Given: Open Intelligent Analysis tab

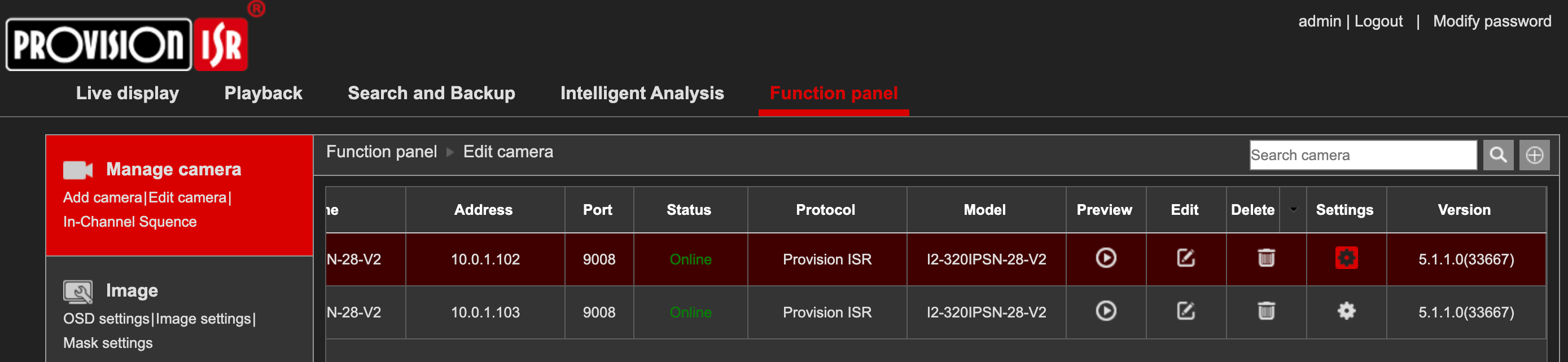Looking at the screenshot, I should 642,93.
